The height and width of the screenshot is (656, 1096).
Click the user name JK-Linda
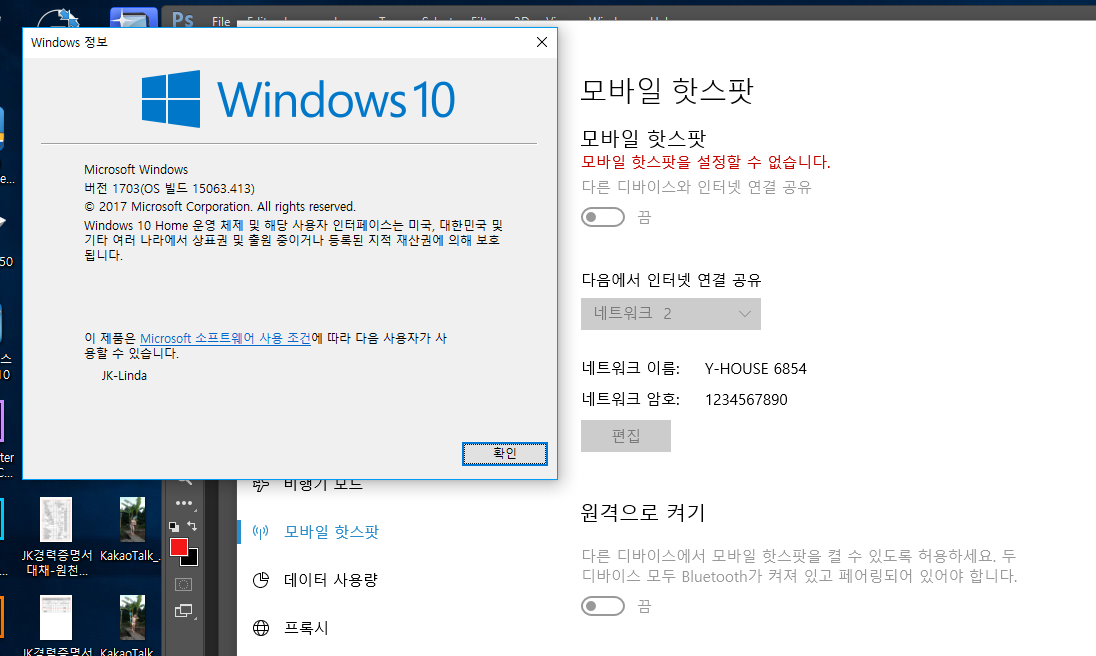[x=124, y=375]
